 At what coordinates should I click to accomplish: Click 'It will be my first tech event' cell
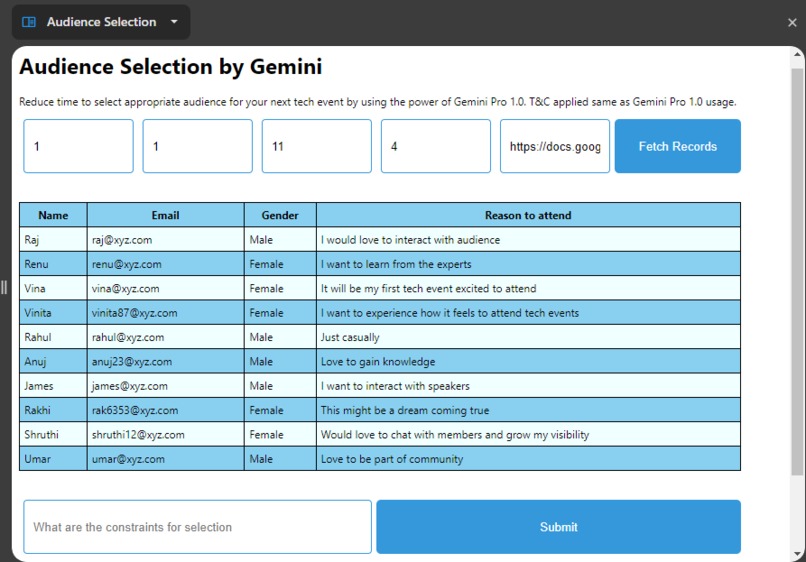click(528, 288)
